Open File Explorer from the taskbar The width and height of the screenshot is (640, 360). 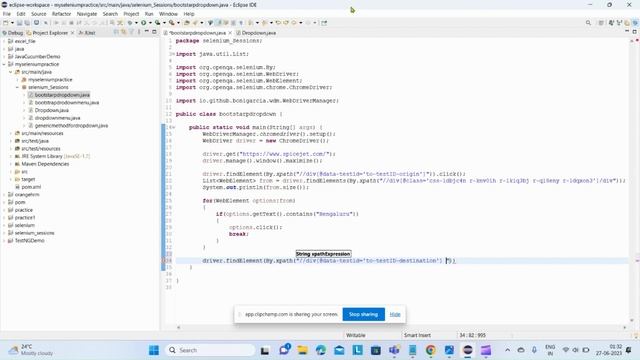pos(302,350)
